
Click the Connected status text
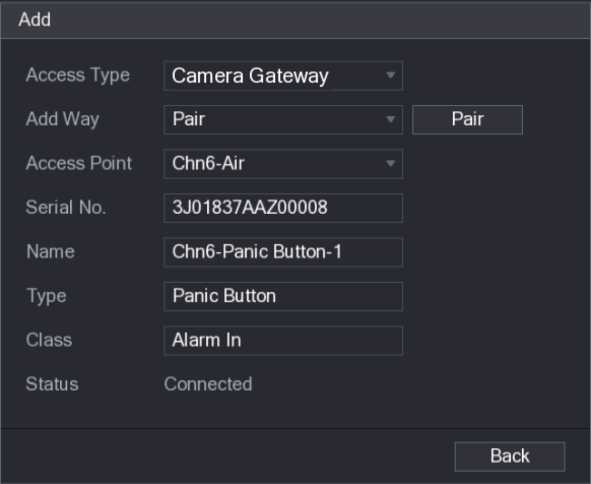[208, 384]
